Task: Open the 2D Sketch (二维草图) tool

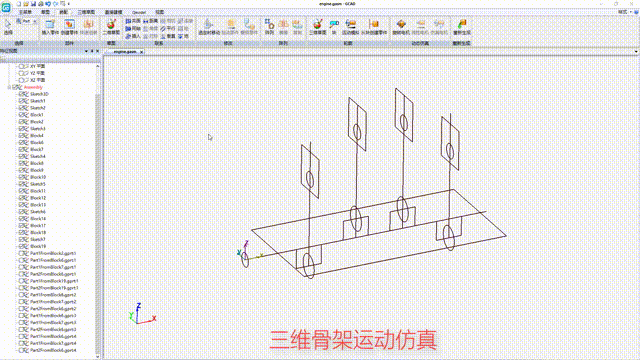Action: pyautogui.click(x=111, y=27)
